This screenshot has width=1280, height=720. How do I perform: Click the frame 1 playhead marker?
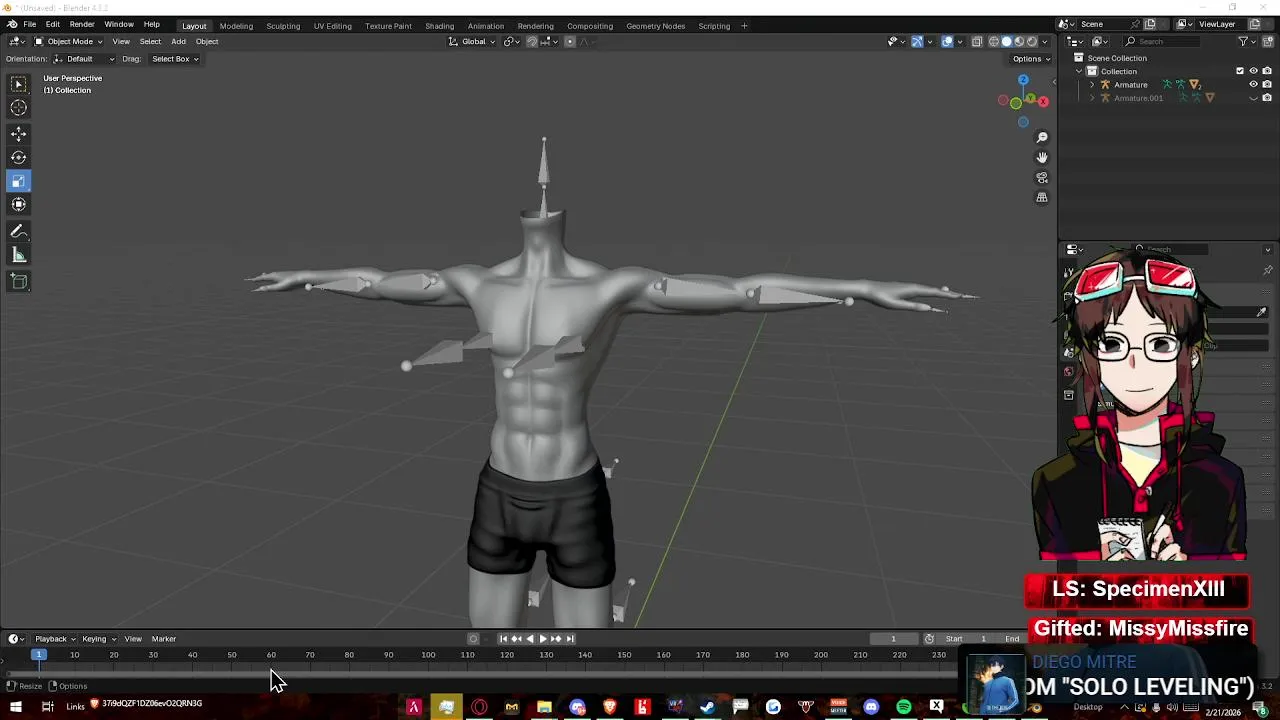click(39, 655)
